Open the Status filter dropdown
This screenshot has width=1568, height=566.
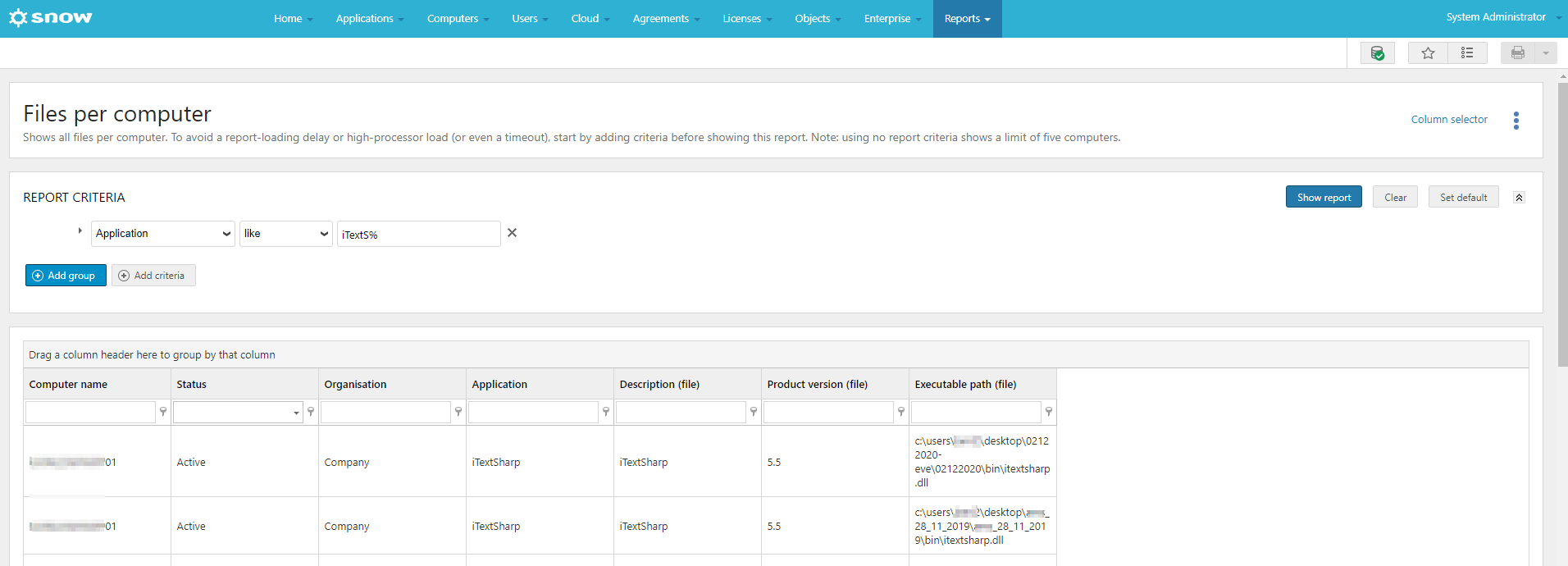coord(296,413)
